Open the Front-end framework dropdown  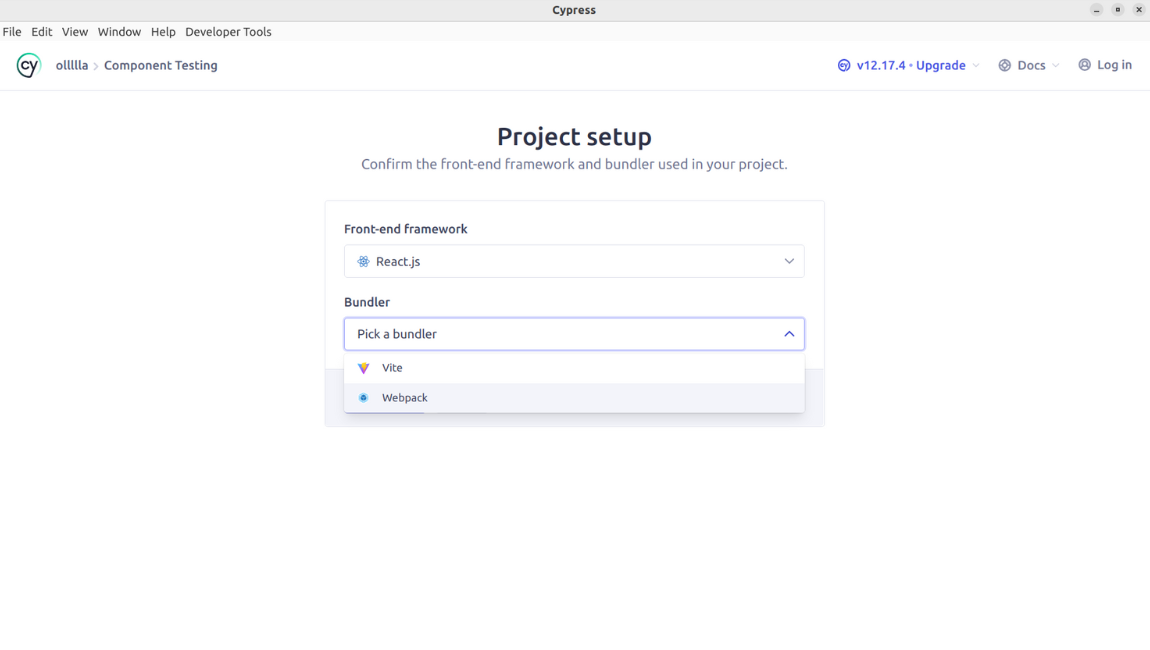[789, 261]
